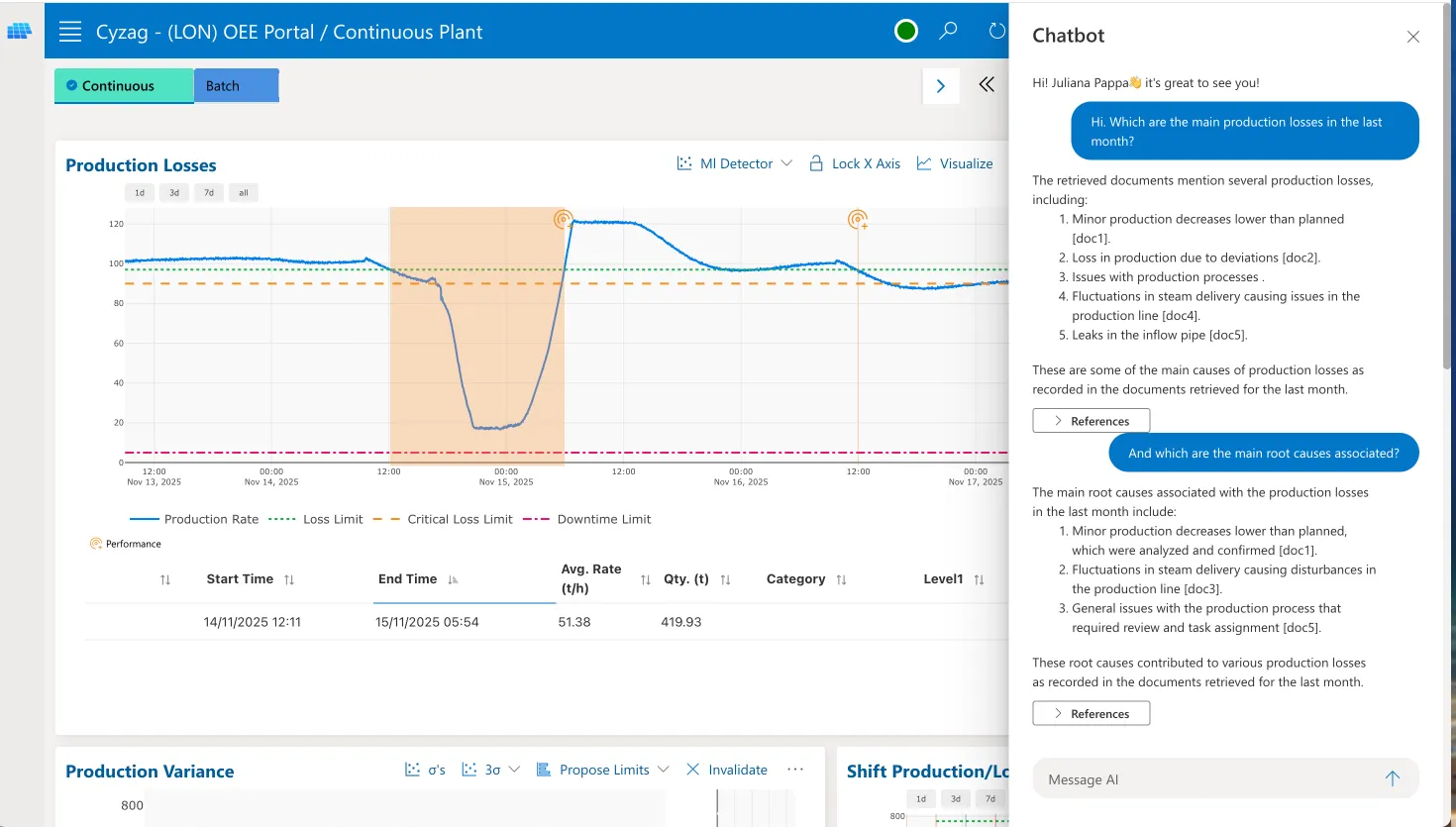Toggle Downtime Limit legend series
Image resolution: width=1456 pixels, height=827 pixels.
[x=587, y=519]
